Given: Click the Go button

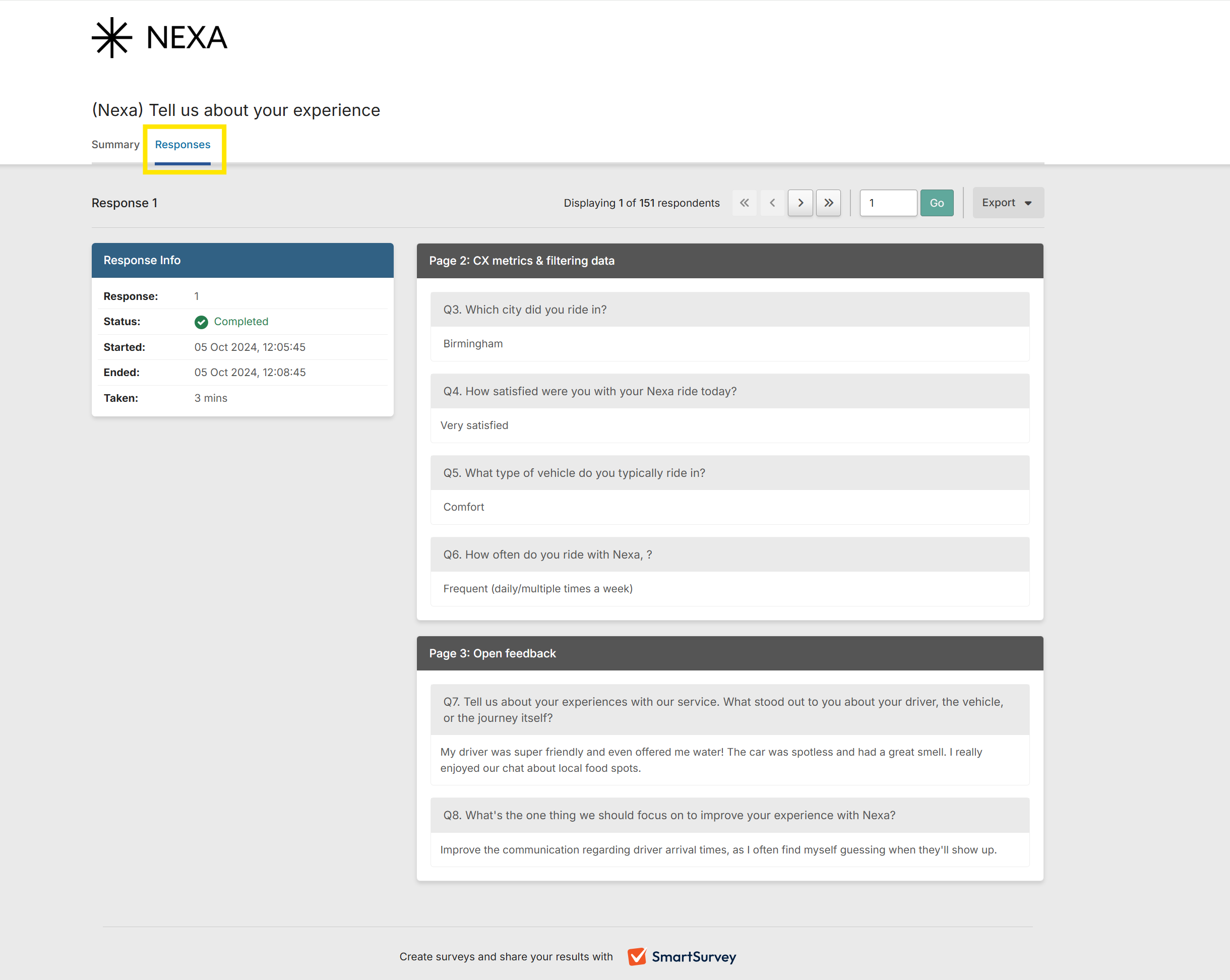Looking at the screenshot, I should pyautogui.click(x=937, y=203).
